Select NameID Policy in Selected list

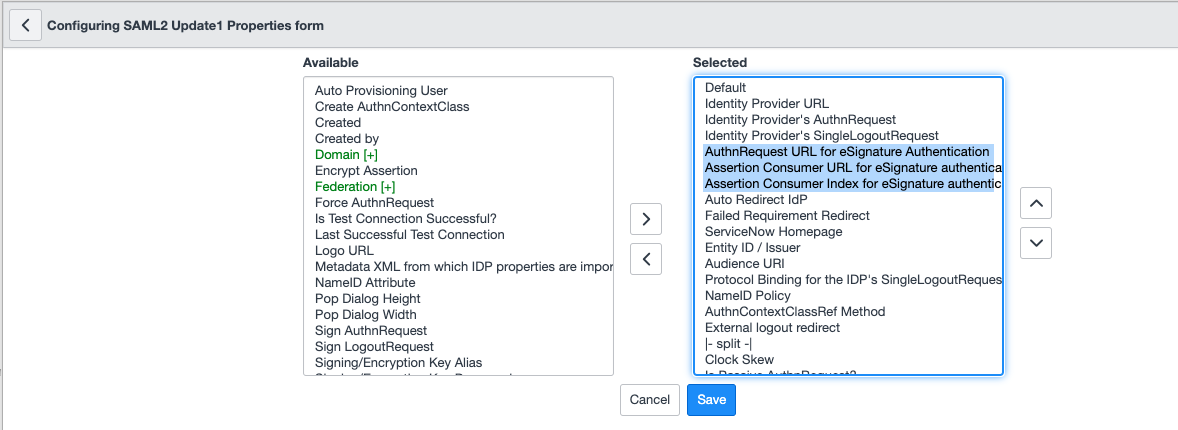click(x=747, y=296)
